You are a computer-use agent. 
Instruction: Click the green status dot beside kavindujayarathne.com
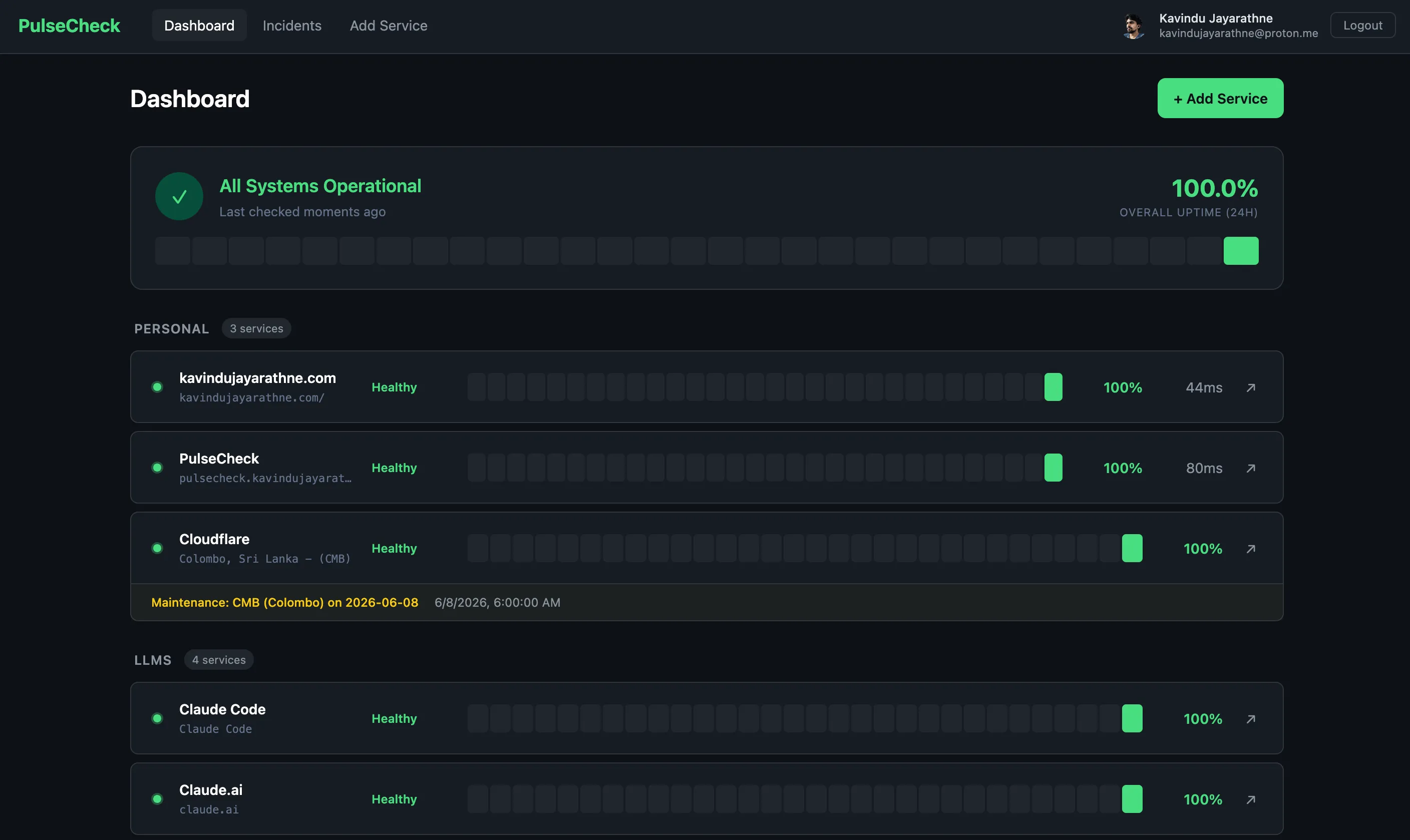click(157, 387)
